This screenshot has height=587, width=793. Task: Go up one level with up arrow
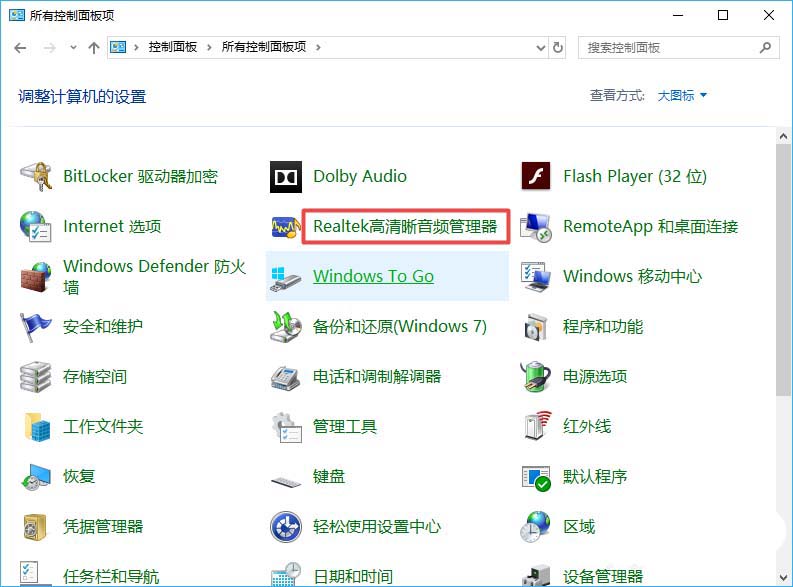coord(94,48)
